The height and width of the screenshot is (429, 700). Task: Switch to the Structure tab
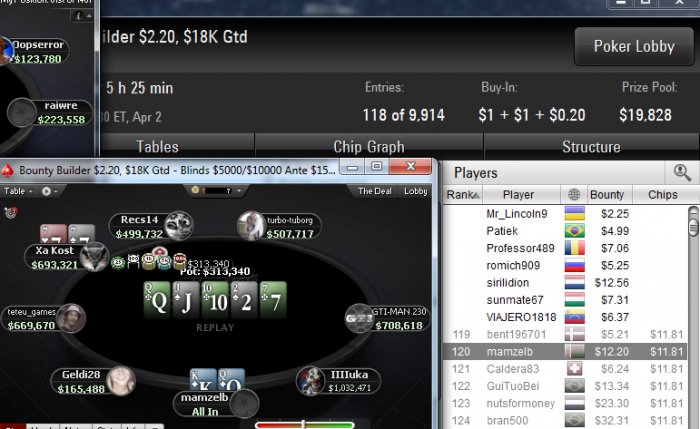(591, 146)
